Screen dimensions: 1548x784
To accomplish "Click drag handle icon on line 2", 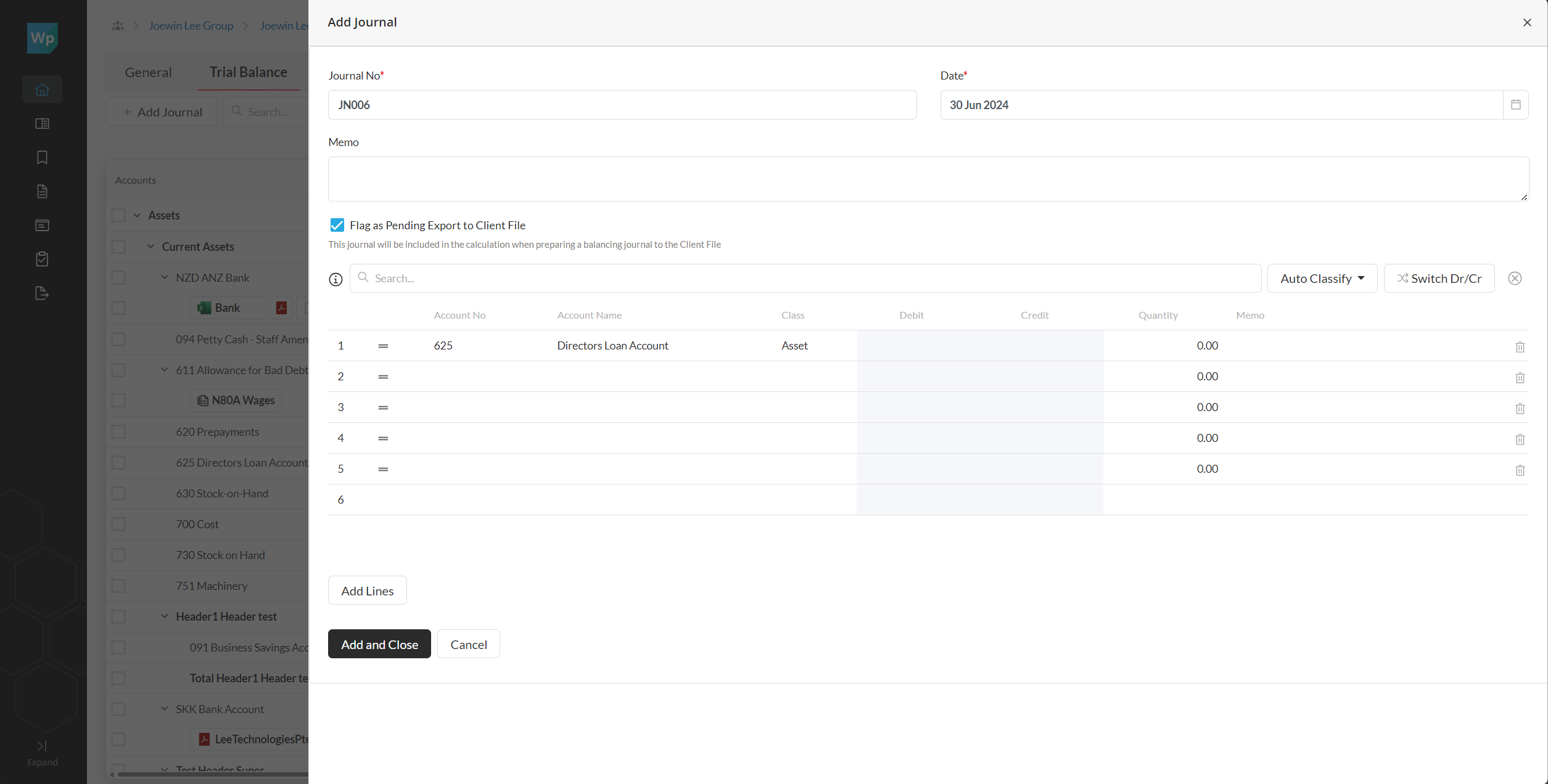I will (x=383, y=377).
